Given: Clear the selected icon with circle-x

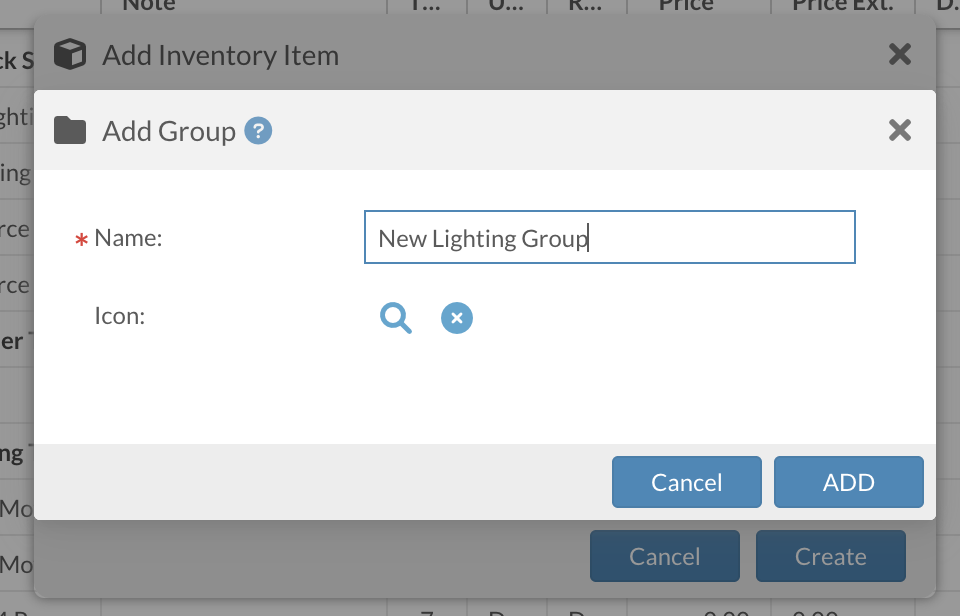Looking at the screenshot, I should click(x=457, y=318).
